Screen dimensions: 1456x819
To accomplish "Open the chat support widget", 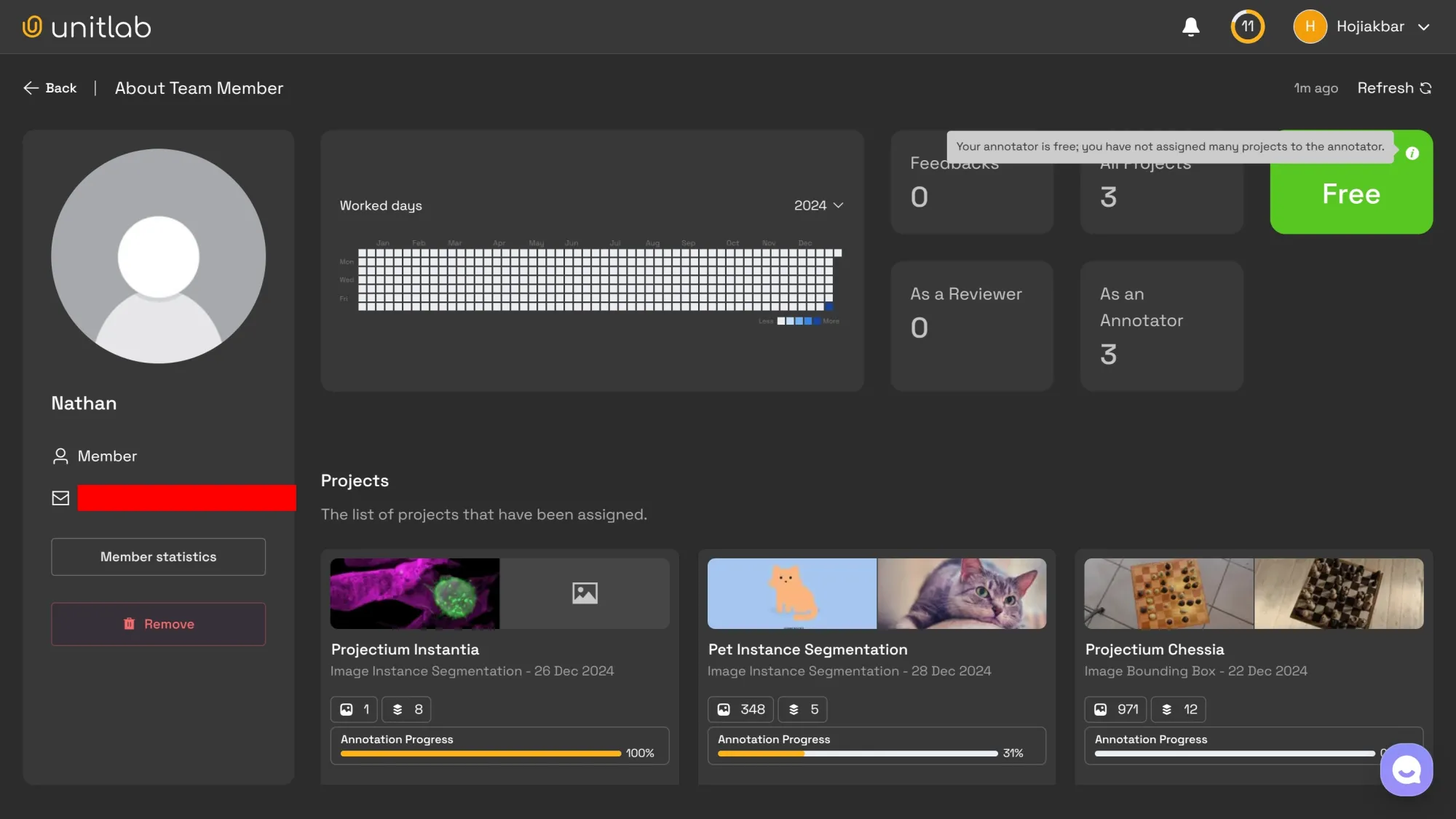I will (x=1406, y=769).
